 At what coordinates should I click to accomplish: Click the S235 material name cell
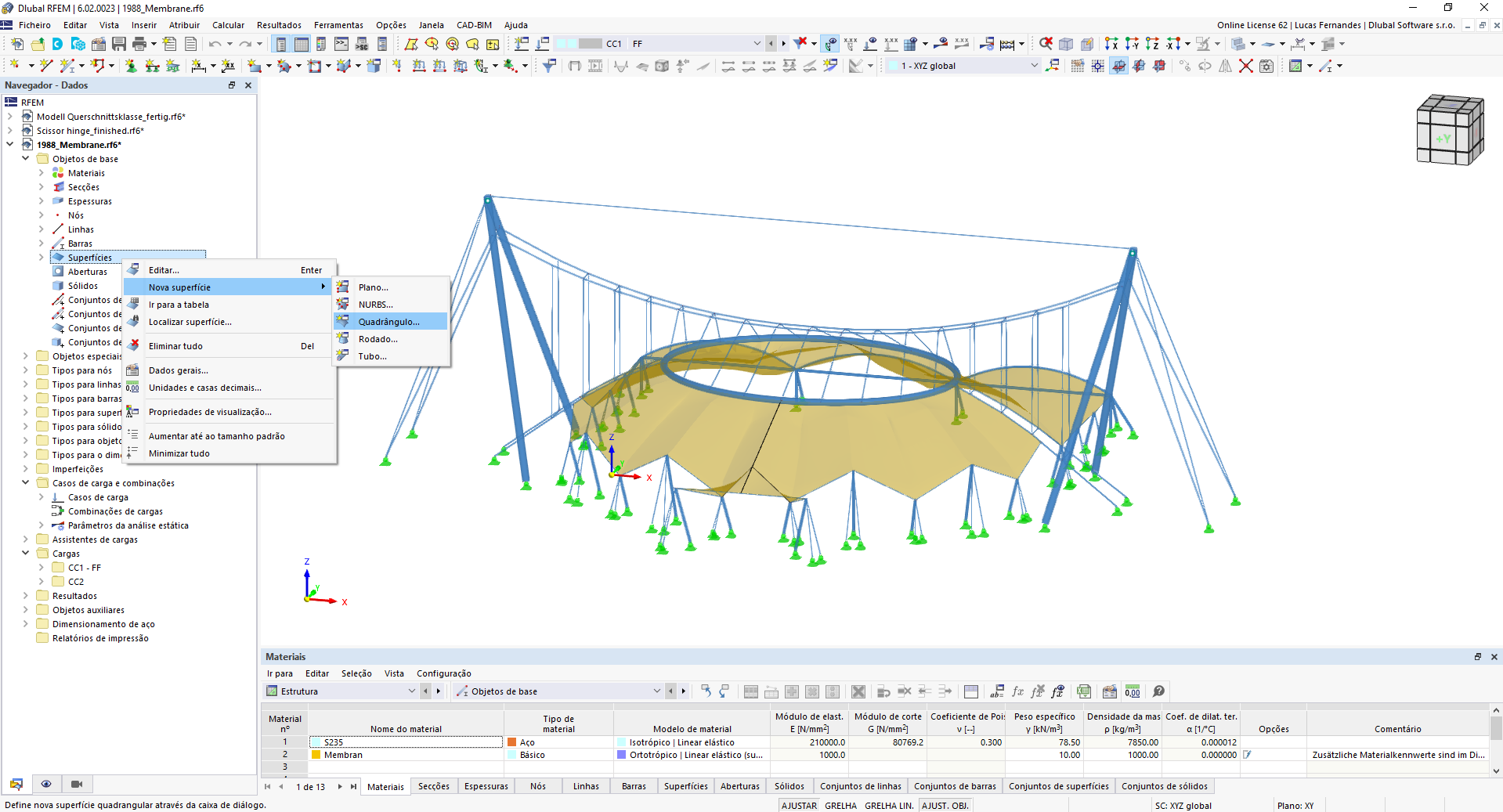pos(406,742)
